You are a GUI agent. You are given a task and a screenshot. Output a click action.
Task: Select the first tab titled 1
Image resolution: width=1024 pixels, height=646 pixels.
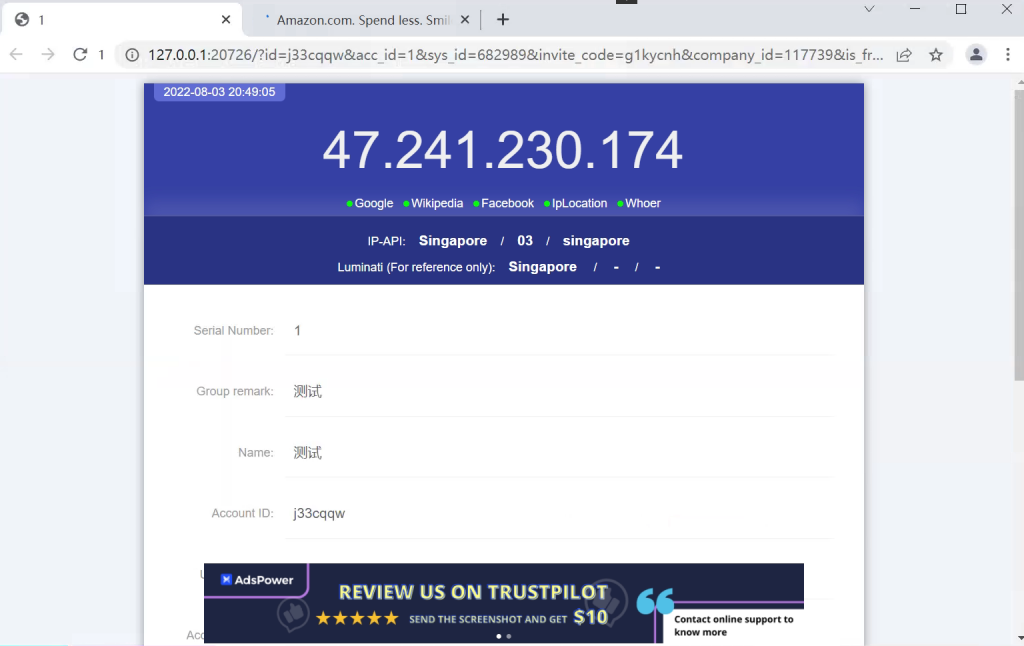coord(110,20)
